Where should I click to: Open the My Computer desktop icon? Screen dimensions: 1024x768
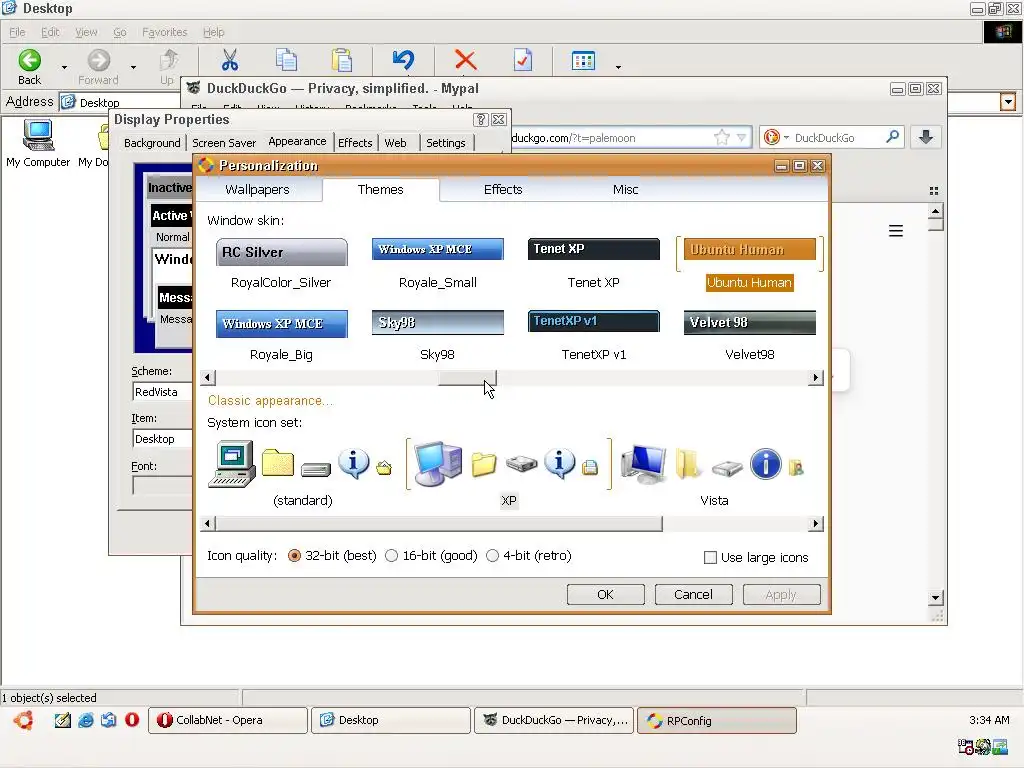point(38,144)
